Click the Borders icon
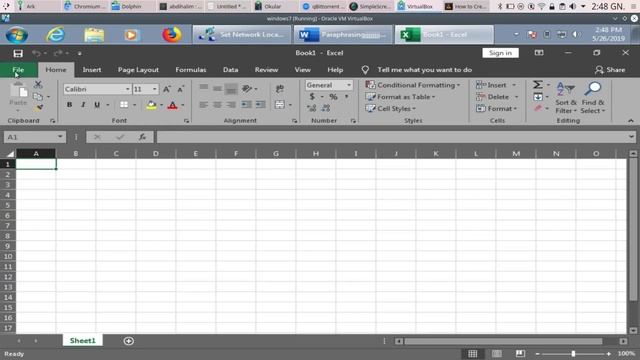 pos(124,105)
